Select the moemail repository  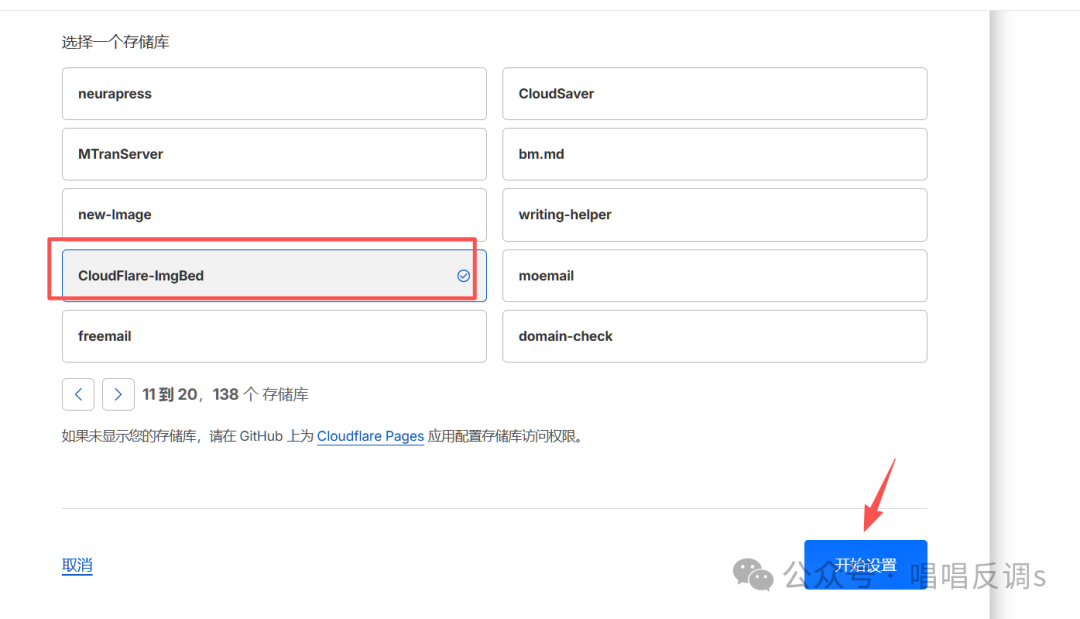point(714,276)
